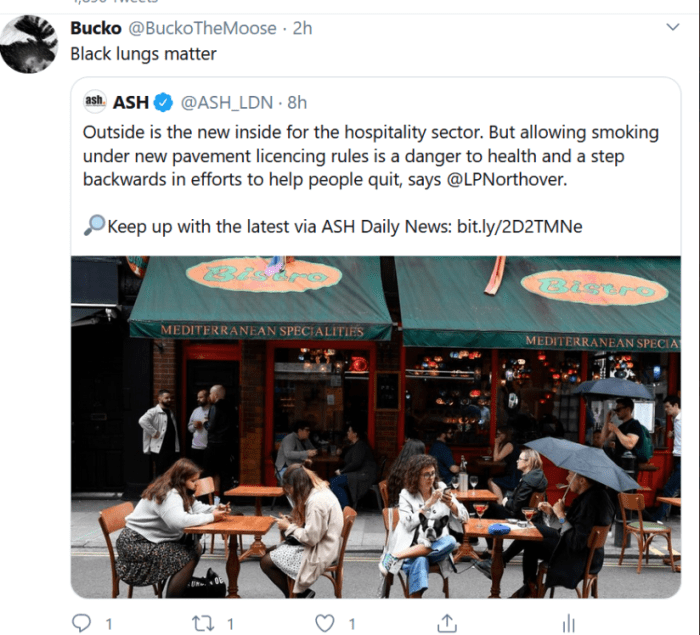
Task: Click the Black lungs matter tweet text
Action: (x=143, y=54)
